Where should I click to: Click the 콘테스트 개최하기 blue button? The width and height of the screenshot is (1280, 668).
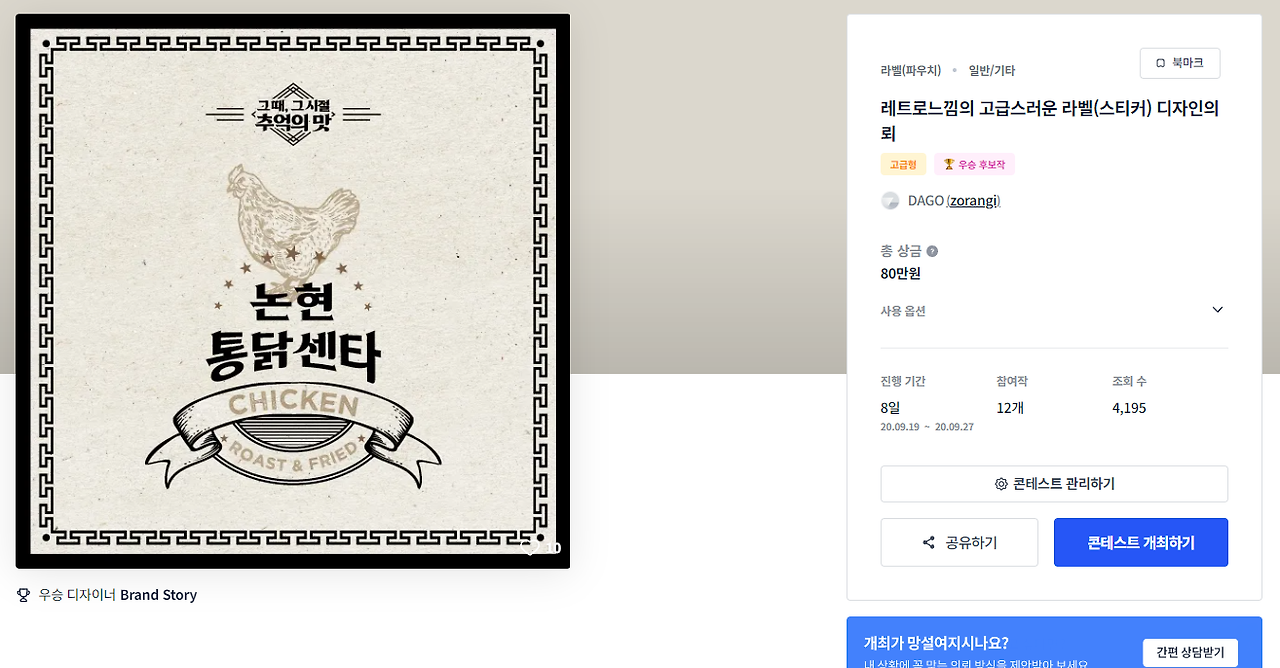coord(1141,542)
